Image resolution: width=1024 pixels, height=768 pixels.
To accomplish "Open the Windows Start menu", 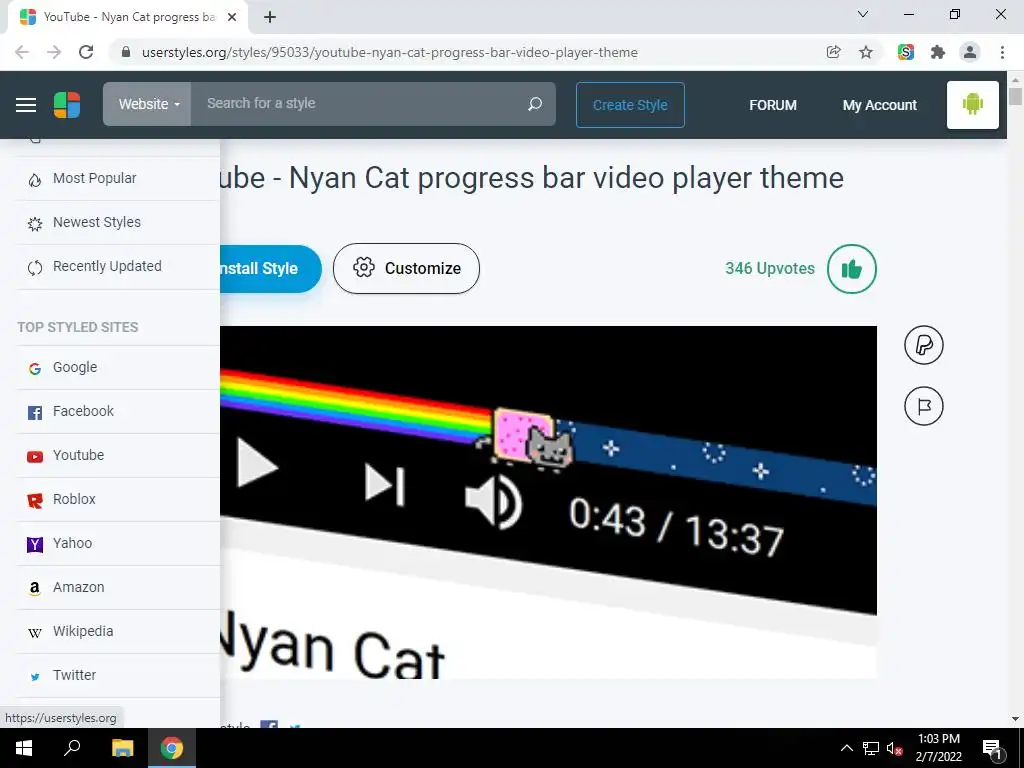I will click(24, 748).
